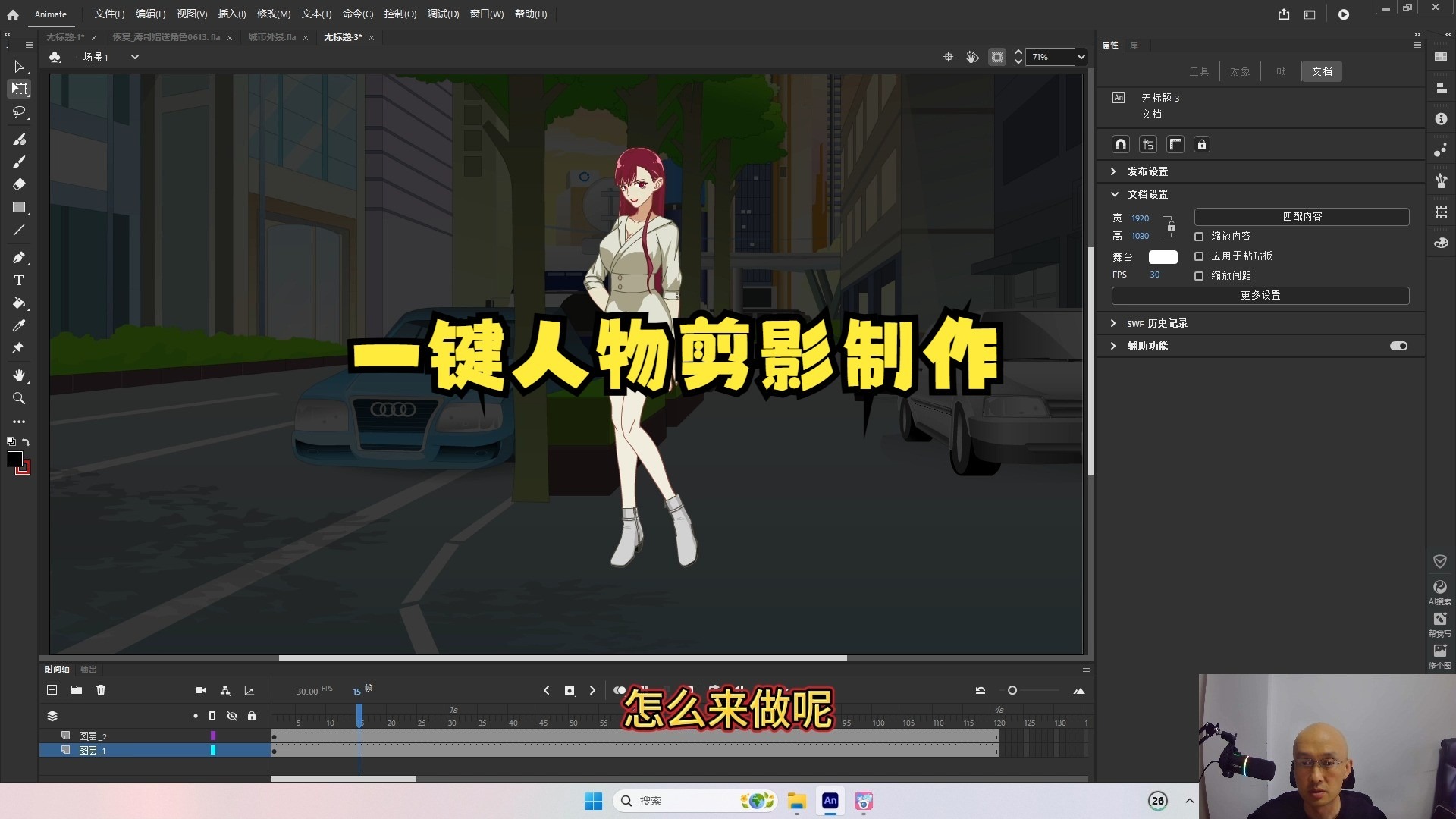Image resolution: width=1456 pixels, height=819 pixels.
Task: Click the 舞台 stage color swatch
Action: [x=1163, y=257]
